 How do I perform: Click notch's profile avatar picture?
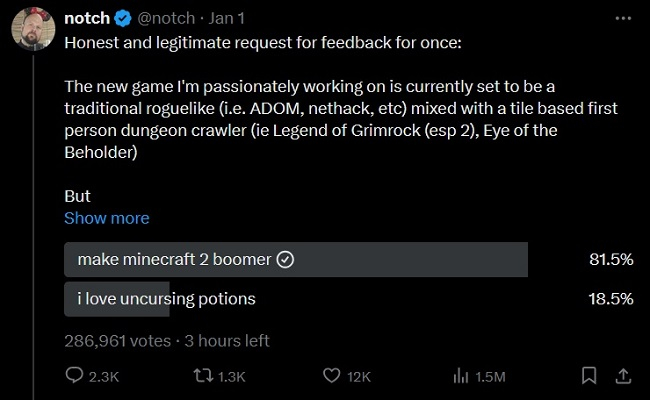point(31,35)
